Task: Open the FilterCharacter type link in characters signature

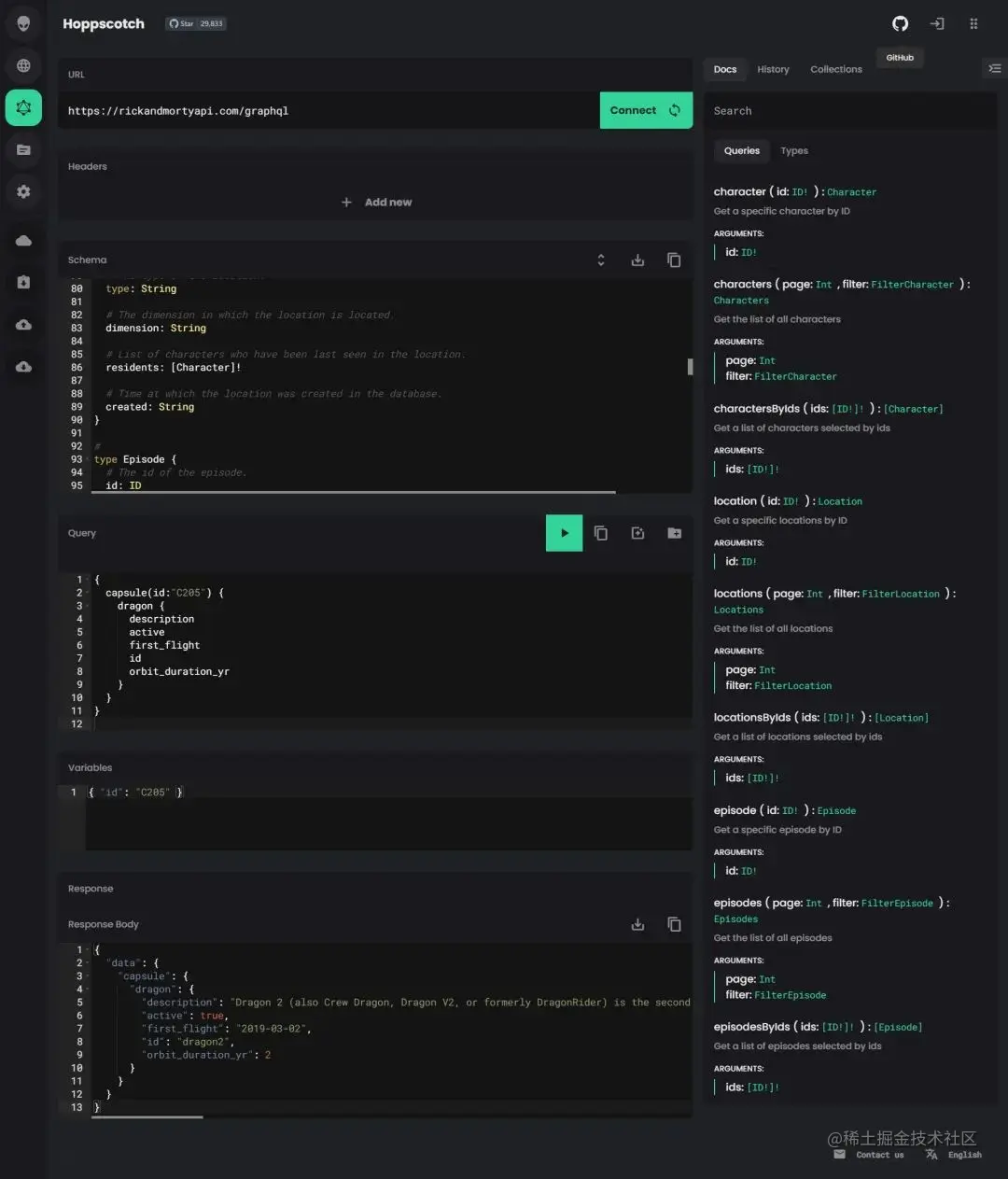Action: tap(912, 285)
